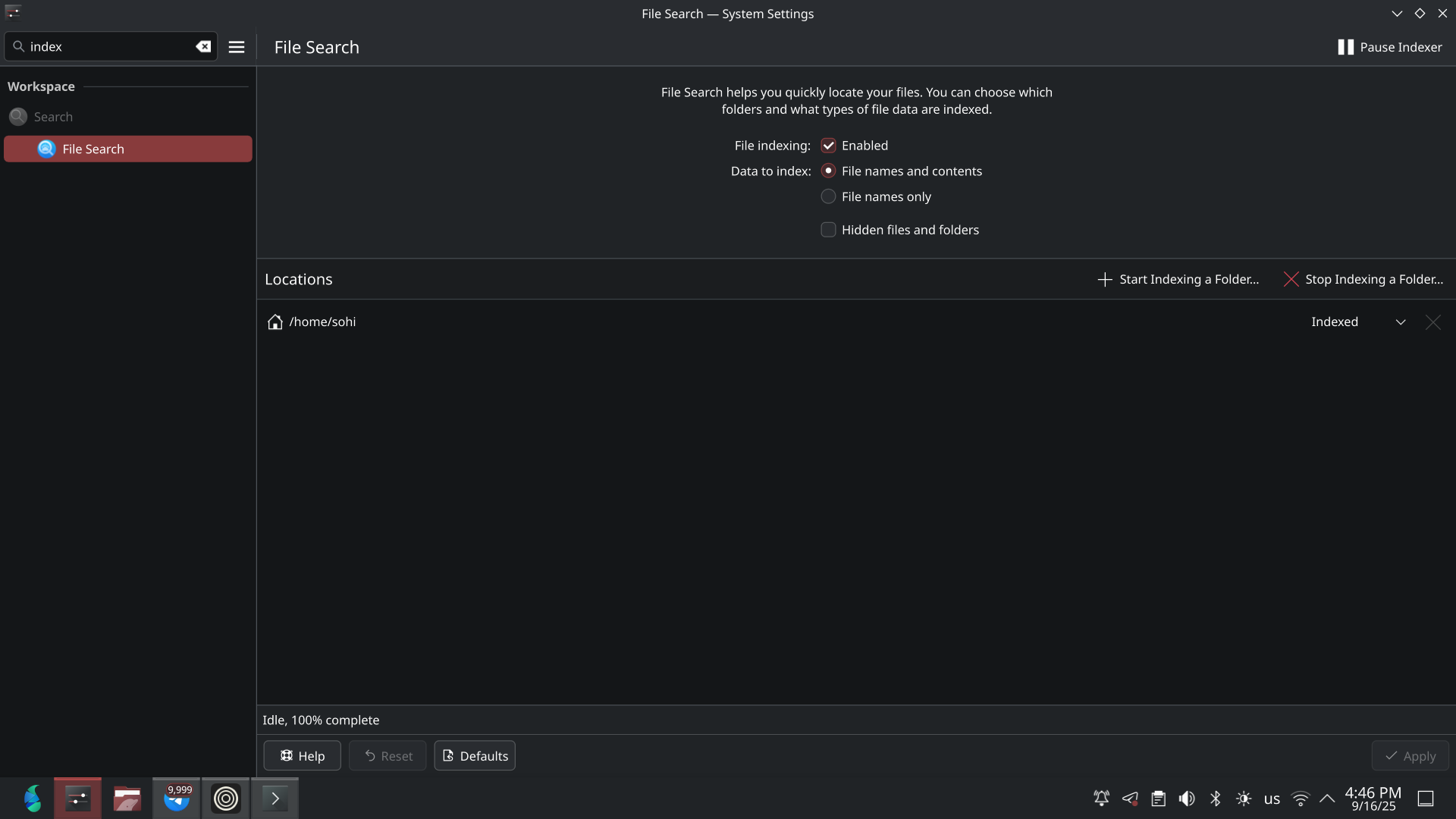Select File names only option
This screenshot has height=819, width=1456.
(x=828, y=196)
